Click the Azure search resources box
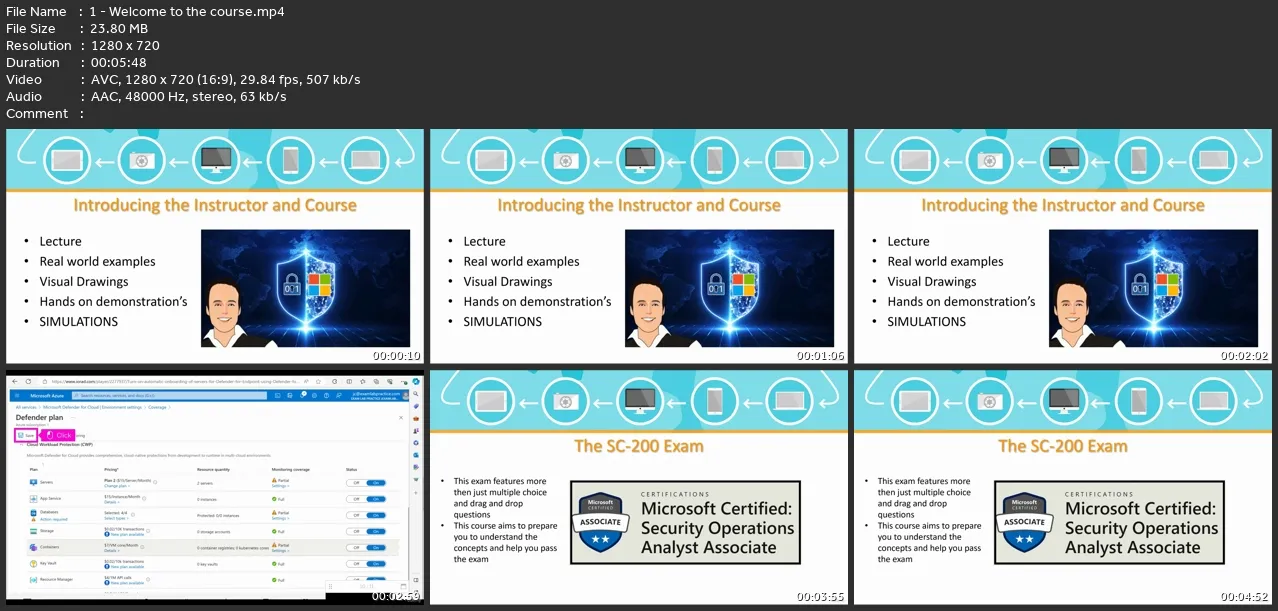1278x611 pixels. (169, 395)
